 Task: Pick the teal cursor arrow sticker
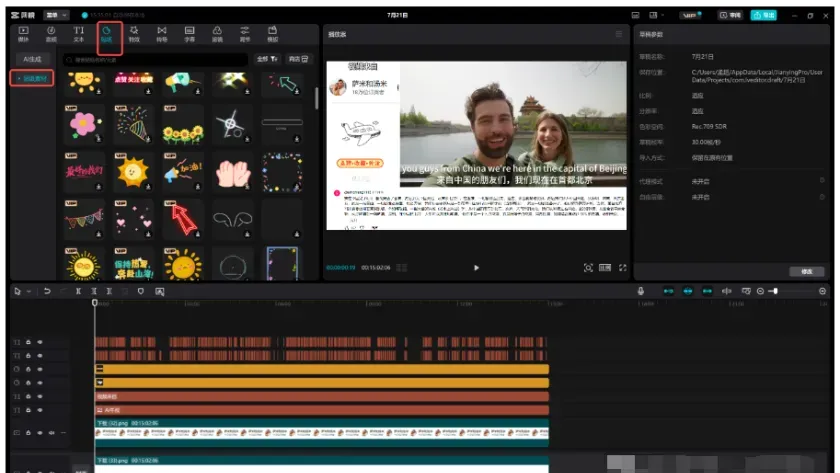pyautogui.click(x=282, y=84)
